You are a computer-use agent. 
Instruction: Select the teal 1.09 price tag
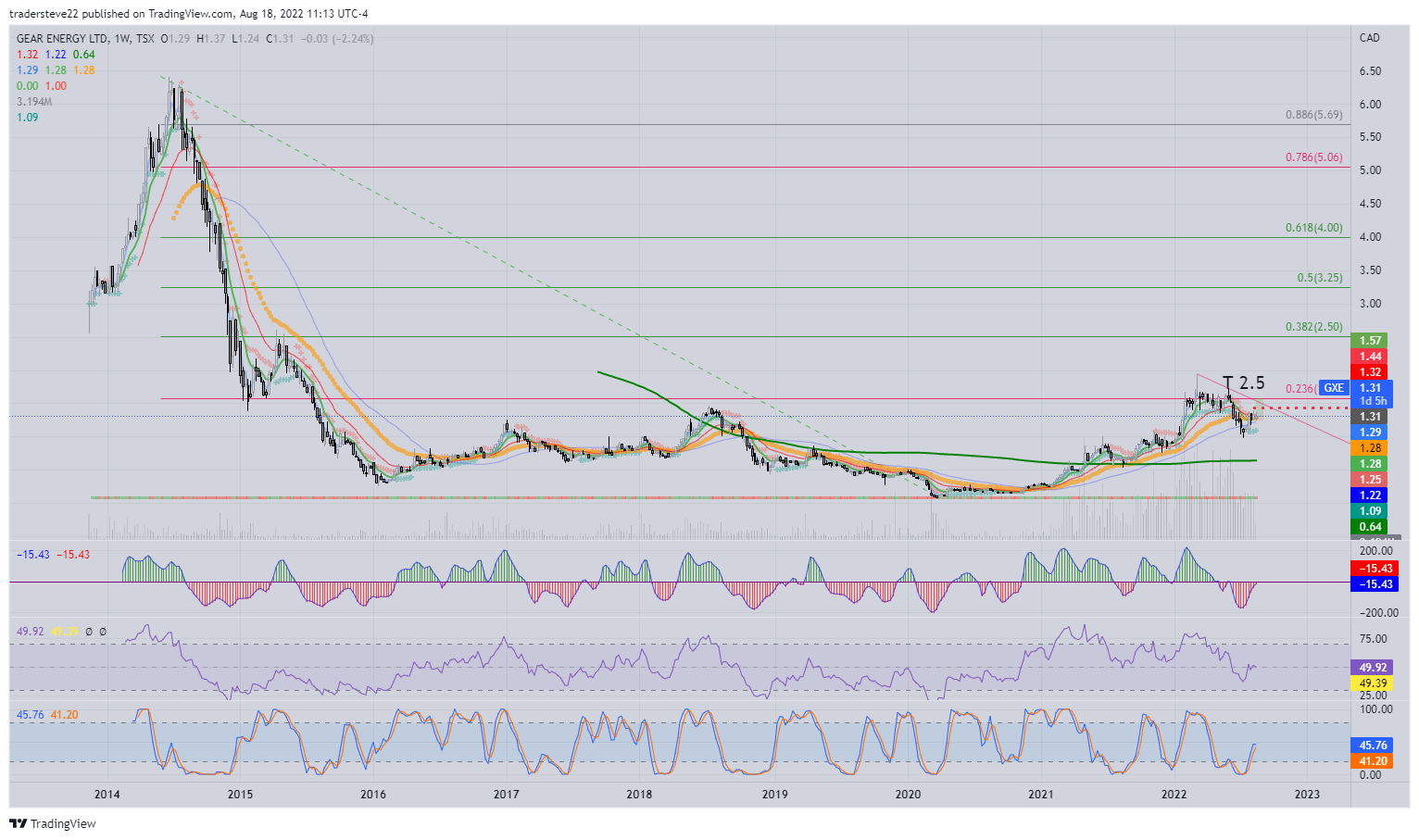[1370, 511]
